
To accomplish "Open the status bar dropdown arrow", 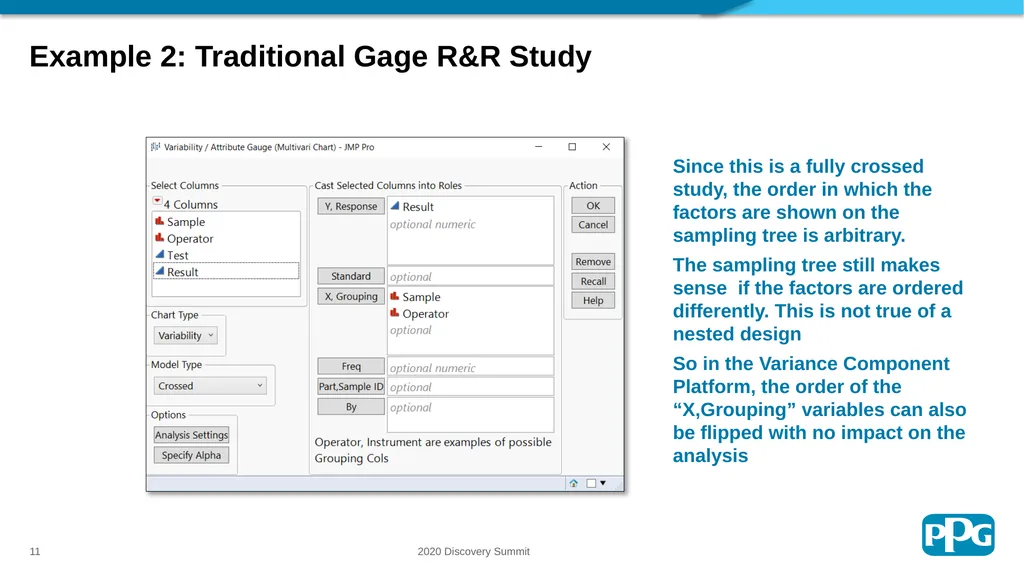I will 603,484.
